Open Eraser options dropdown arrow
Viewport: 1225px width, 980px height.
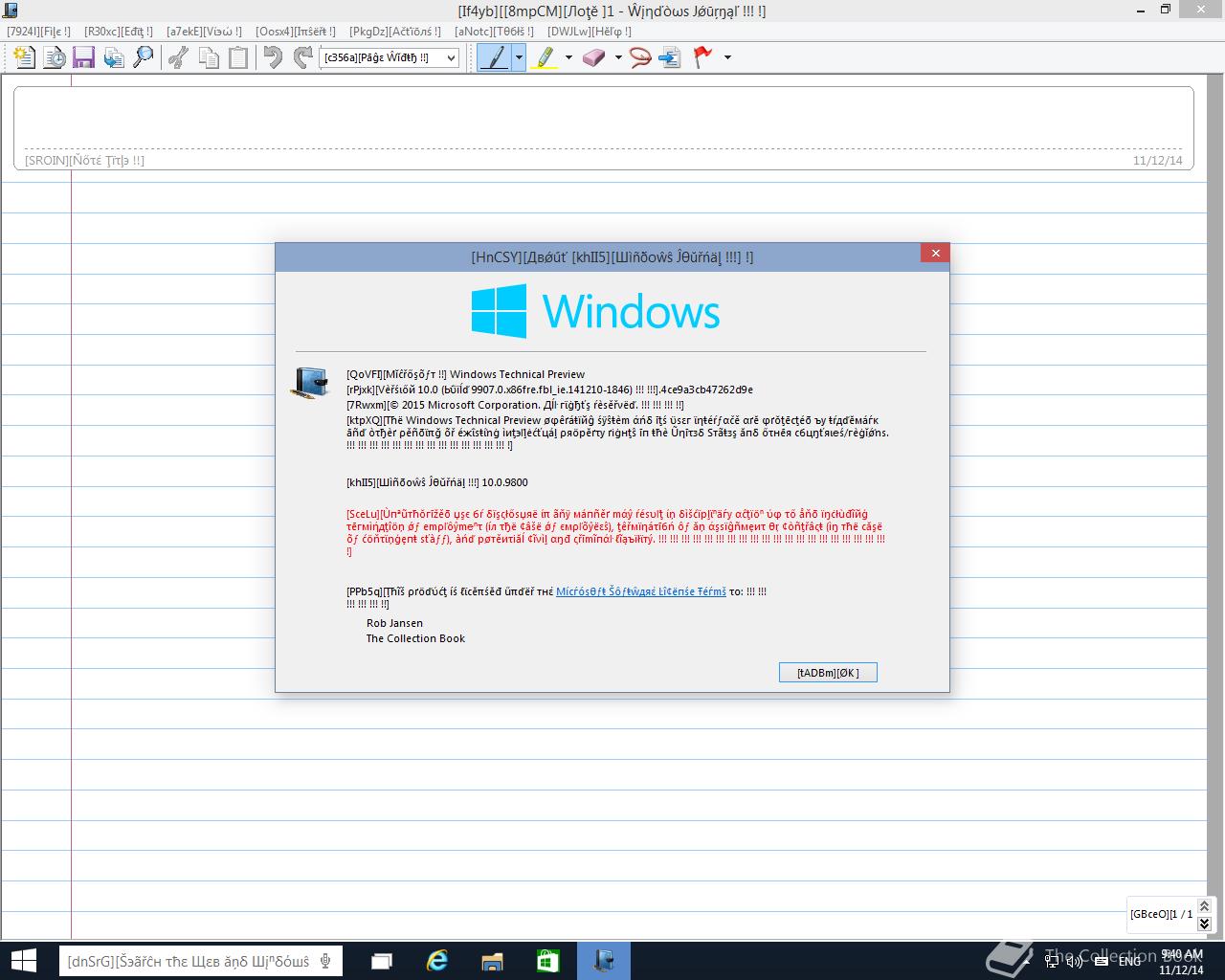coord(618,57)
